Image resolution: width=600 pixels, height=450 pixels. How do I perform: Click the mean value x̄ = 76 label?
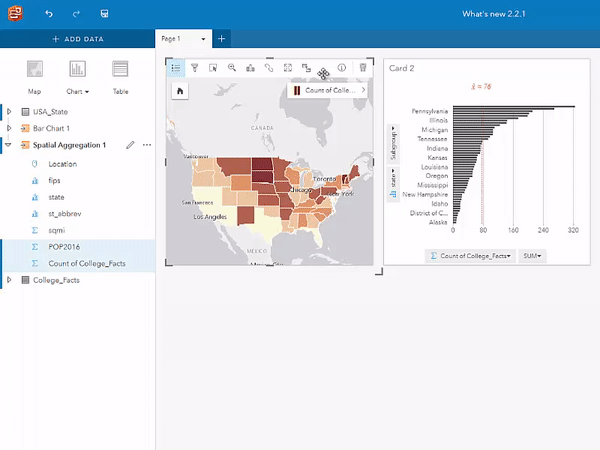point(481,86)
